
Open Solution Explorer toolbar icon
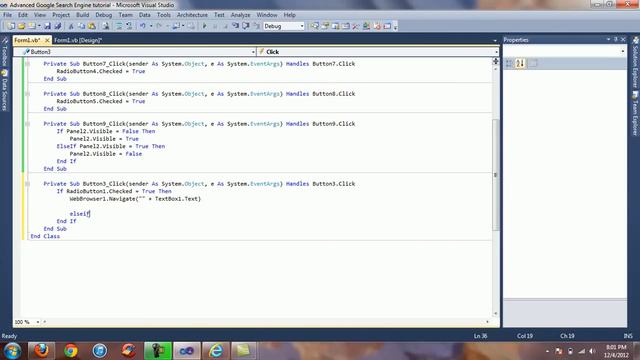coord(315,26)
